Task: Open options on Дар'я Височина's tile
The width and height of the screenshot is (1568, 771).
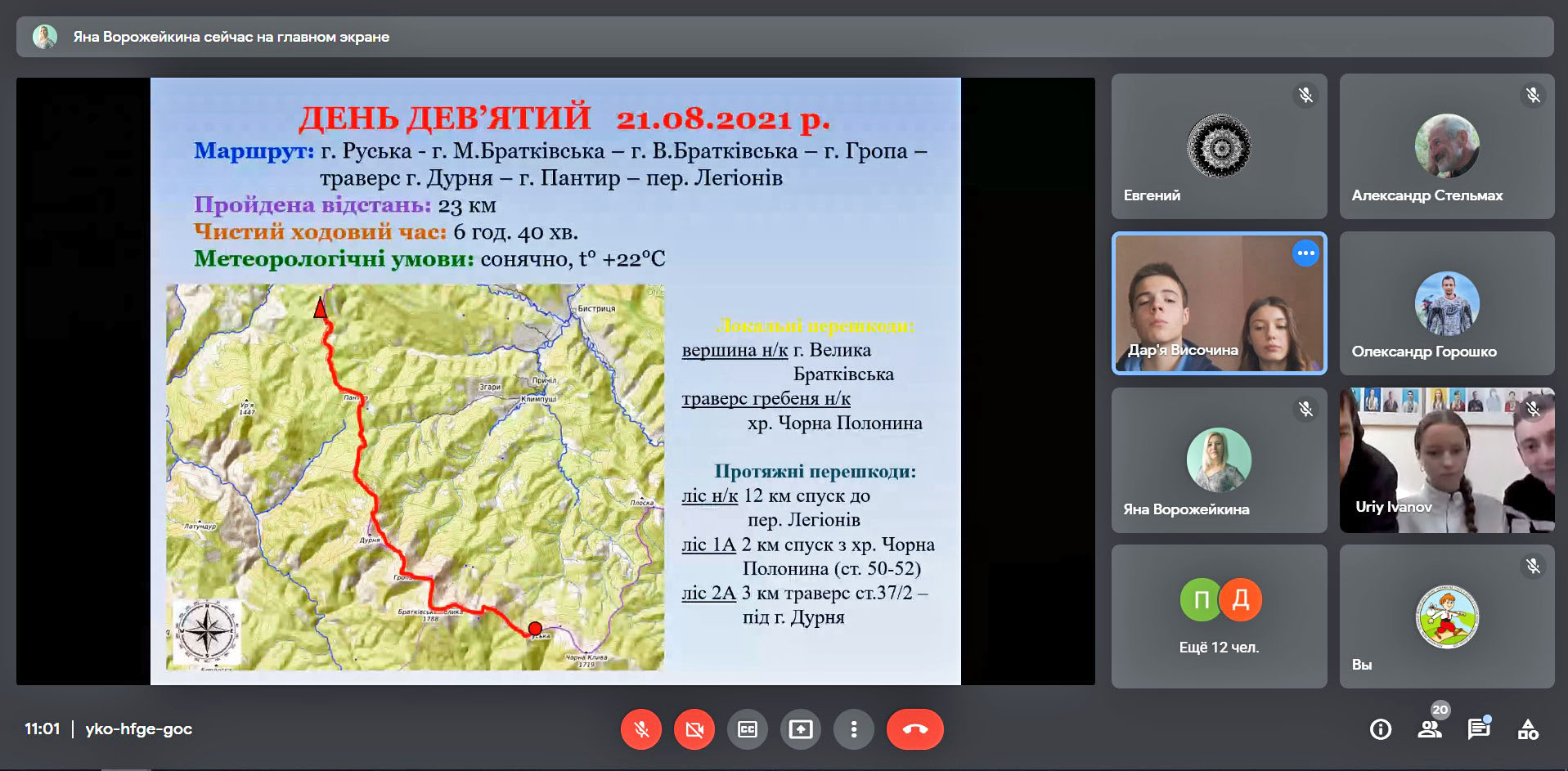Action: pyautogui.click(x=1305, y=253)
